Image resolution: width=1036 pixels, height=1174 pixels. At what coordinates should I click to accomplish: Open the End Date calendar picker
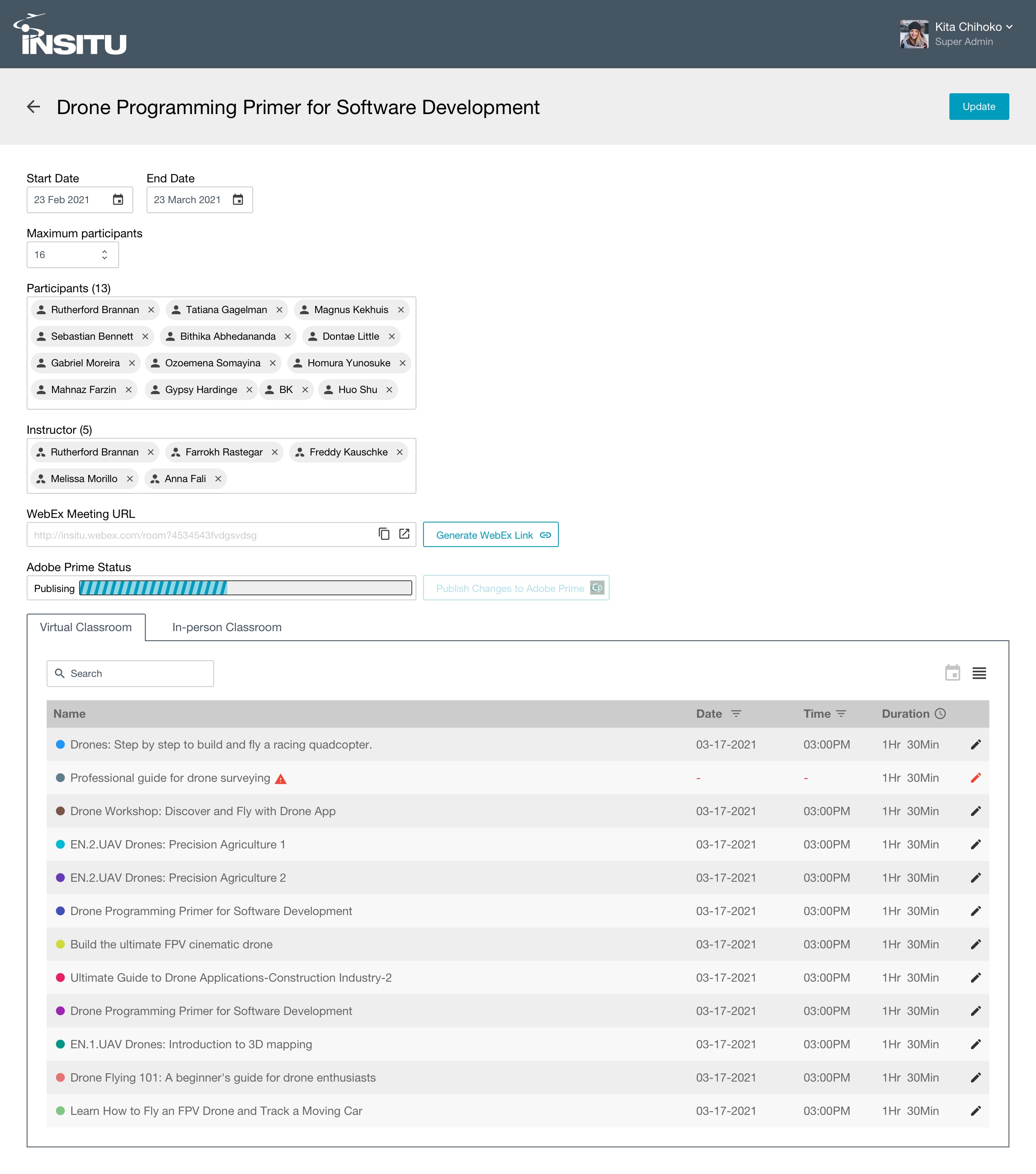click(238, 199)
